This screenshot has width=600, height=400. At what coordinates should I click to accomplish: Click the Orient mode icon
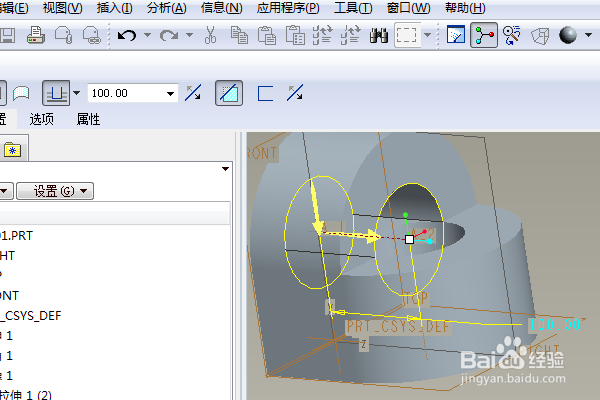512,35
